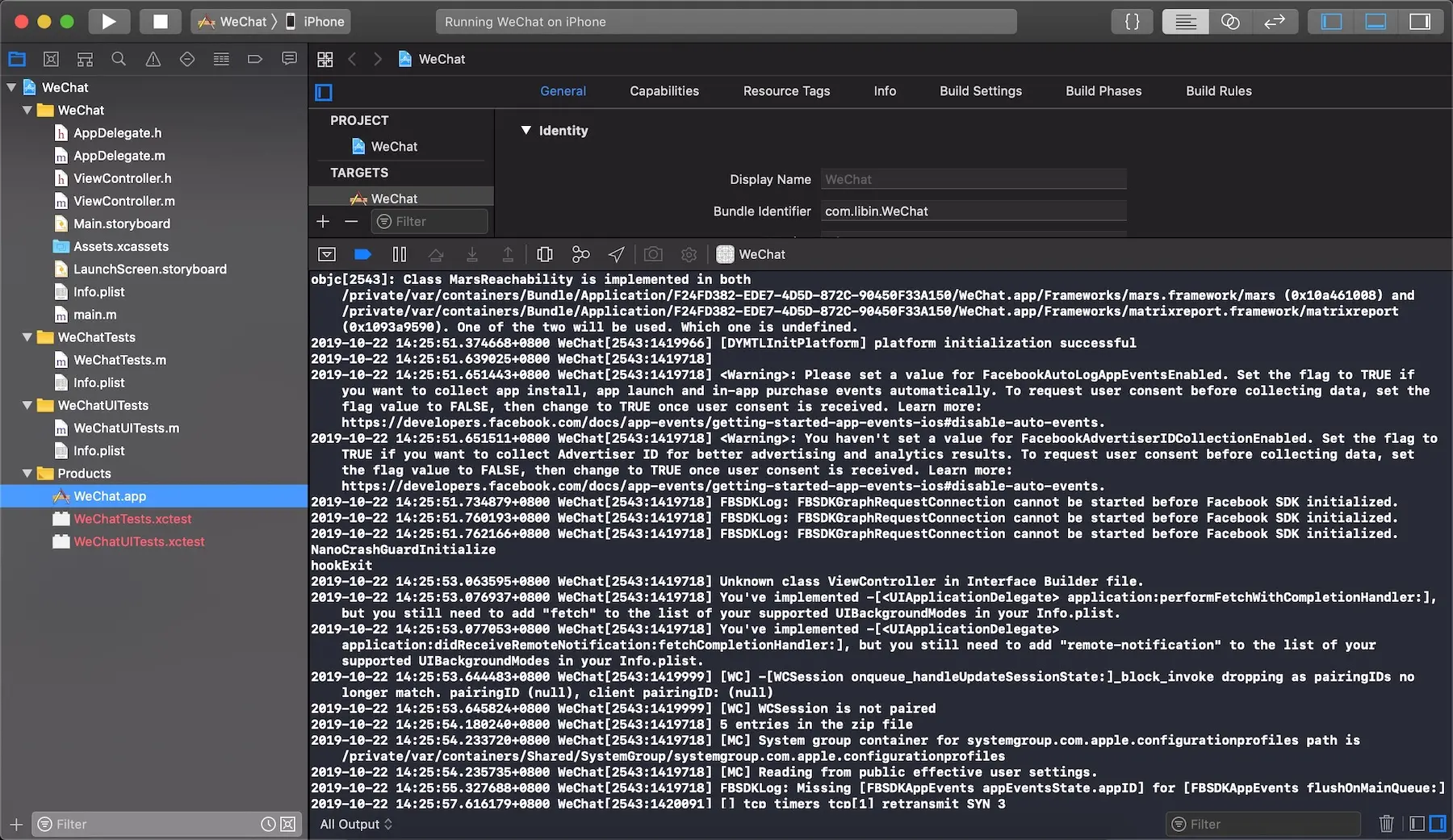This screenshot has width=1453, height=840.
Task: Open the code snippet library button
Action: (1132, 22)
